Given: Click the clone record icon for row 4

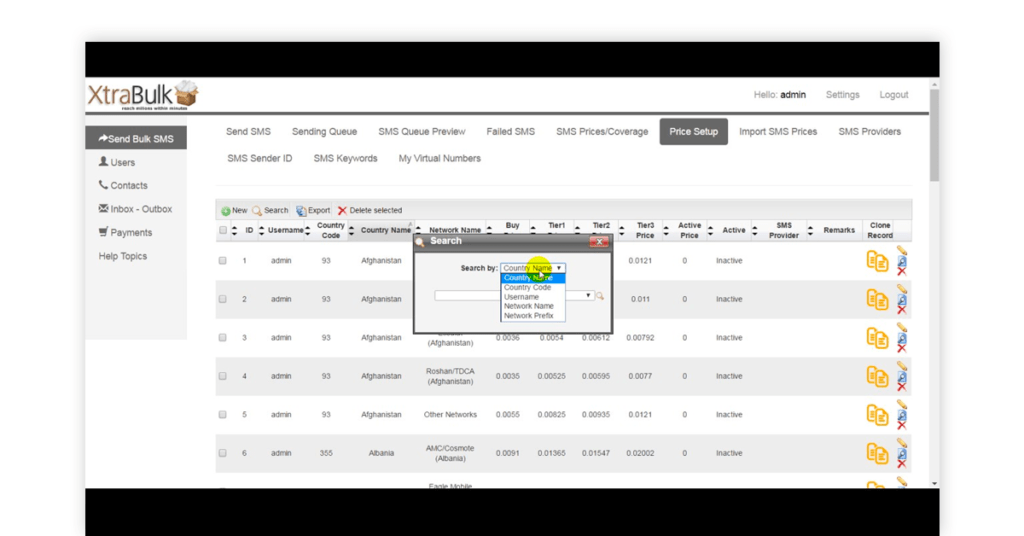Looking at the screenshot, I should click(x=877, y=376).
